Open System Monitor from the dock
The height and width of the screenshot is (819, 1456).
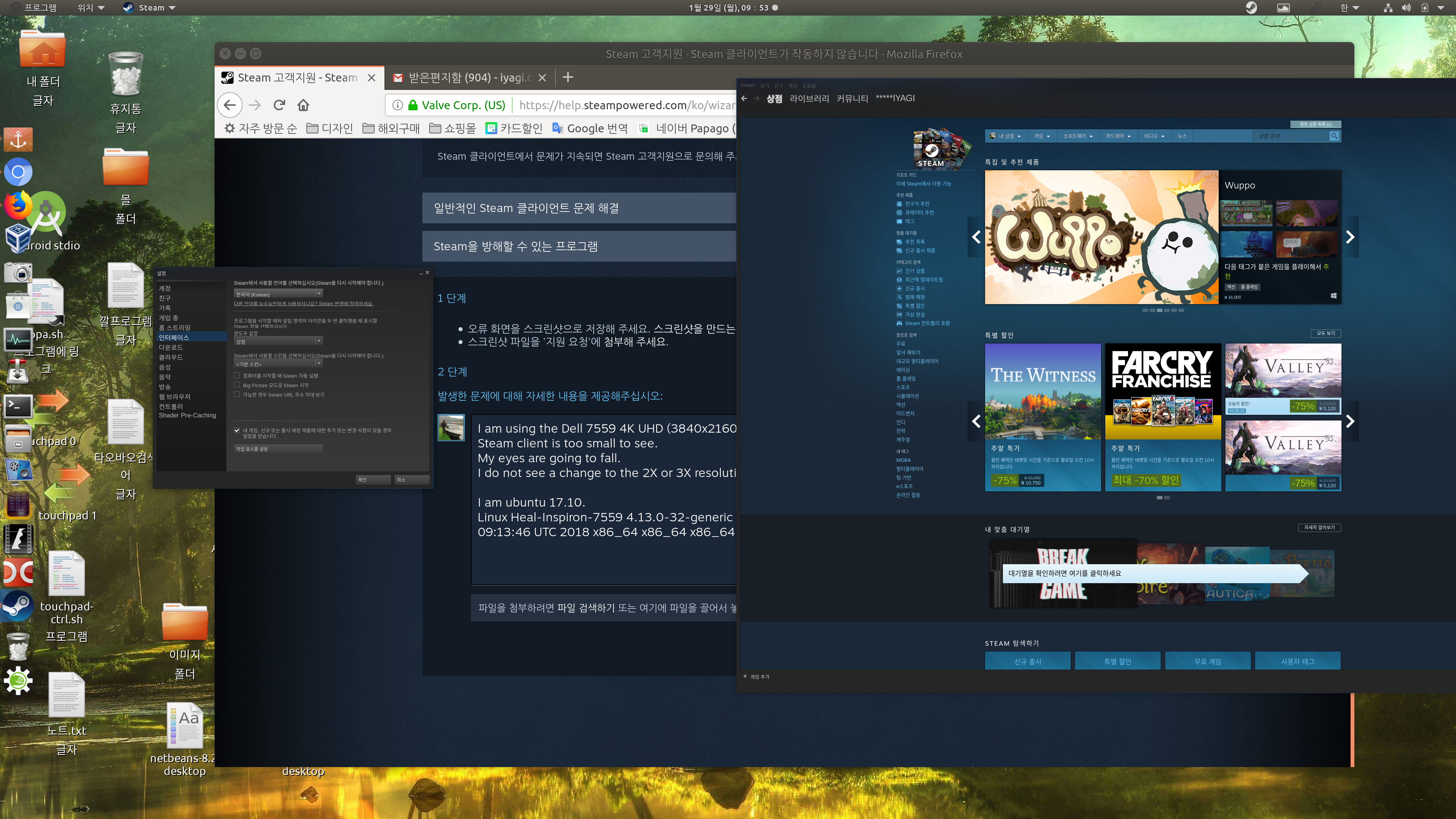point(18,340)
